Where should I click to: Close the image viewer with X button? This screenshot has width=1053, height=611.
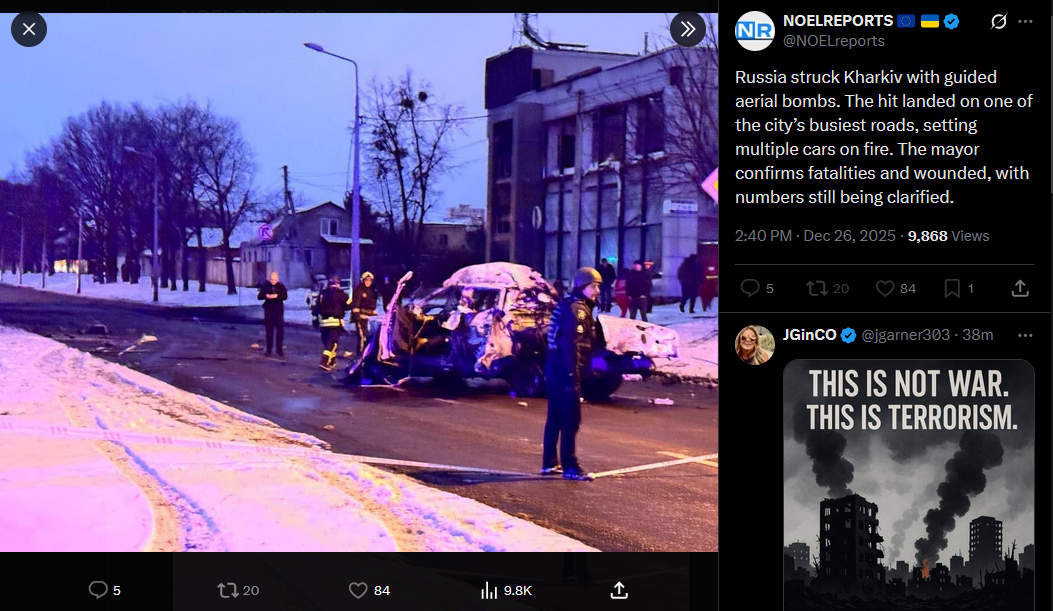pyautogui.click(x=29, y=30)
